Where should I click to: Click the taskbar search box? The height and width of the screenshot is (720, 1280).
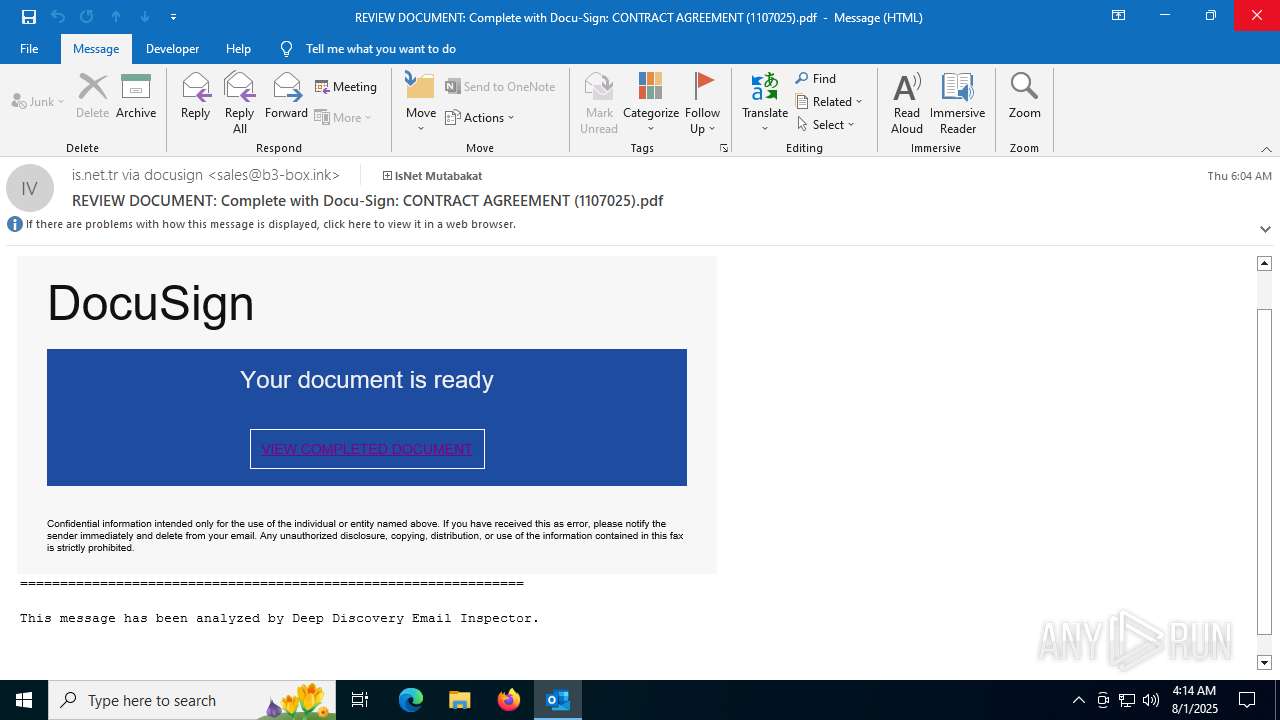pos(192,700)
